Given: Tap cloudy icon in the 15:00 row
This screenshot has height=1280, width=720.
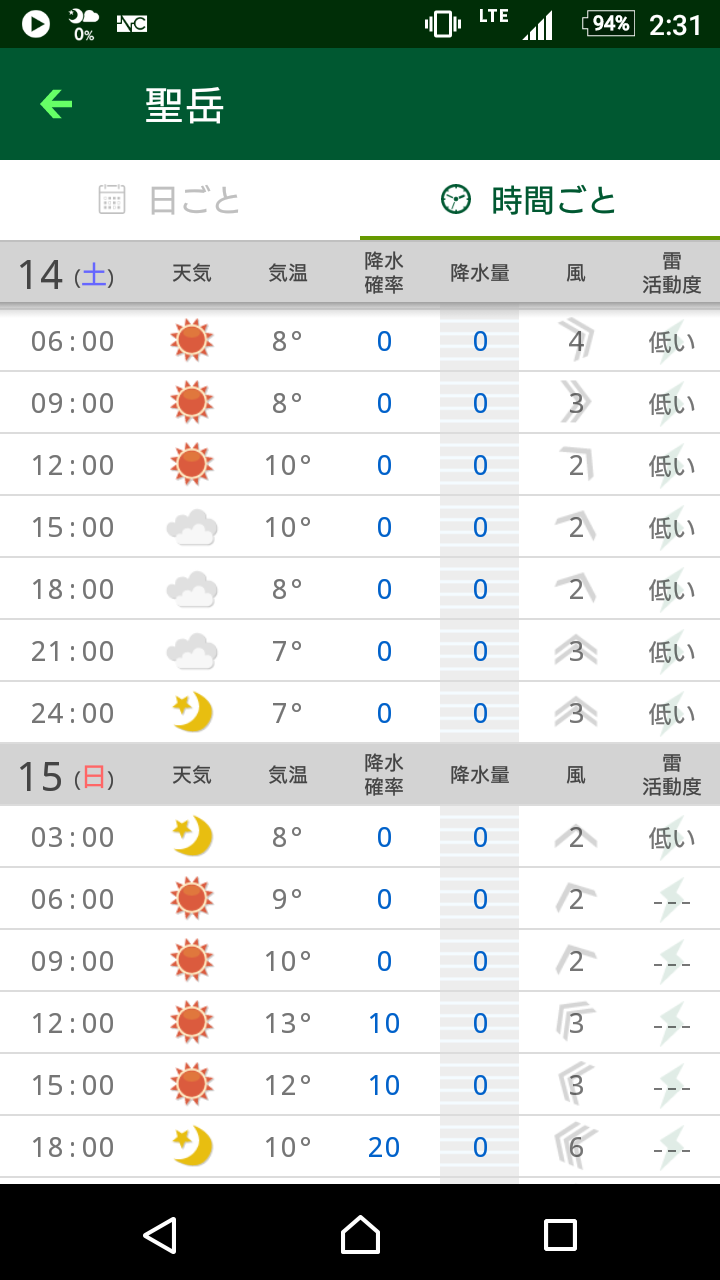Looking at the screenshot, I should tap(191, 527).
